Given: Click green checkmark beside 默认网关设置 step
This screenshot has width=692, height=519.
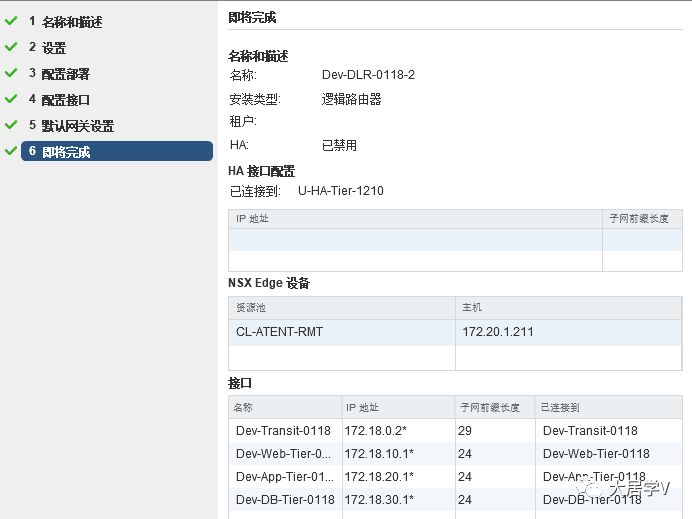Looking at the screenshot, I should [x=11, y=125].
